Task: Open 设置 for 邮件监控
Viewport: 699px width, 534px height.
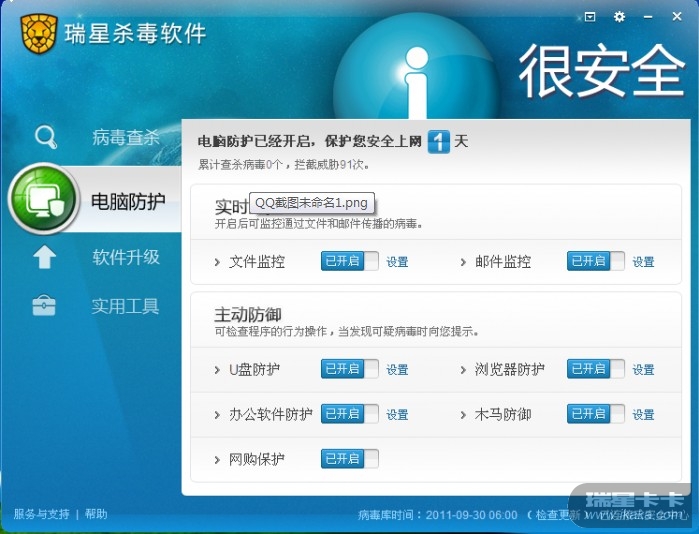Action: click(x=643, y=262)
